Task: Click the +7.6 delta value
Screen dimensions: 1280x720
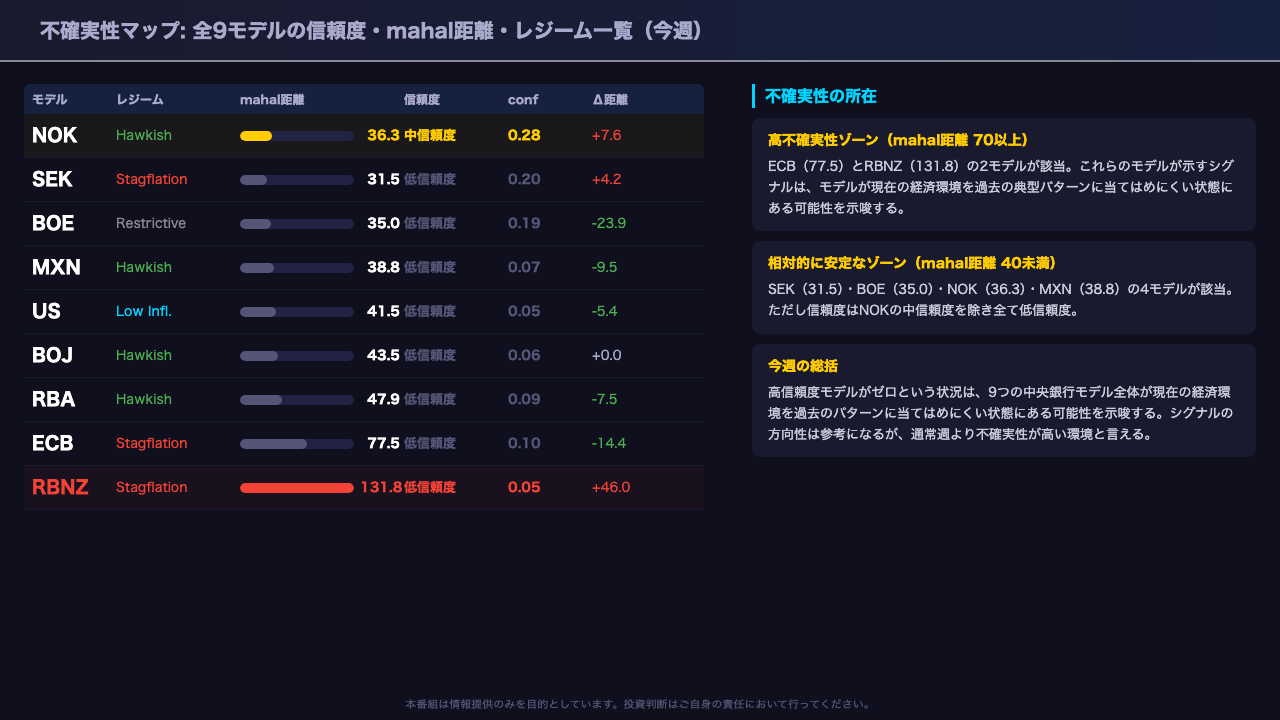Action: [x=607, y=135]
